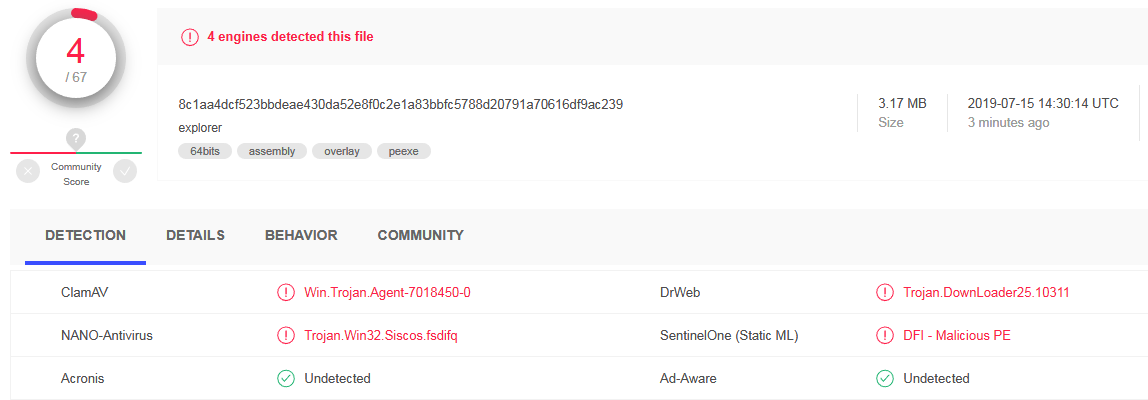Viewport: 1148px width, 400px height.
Task: Click the warning icon beside DFI - Malicious PE
Action: click(x=884, y=336)
